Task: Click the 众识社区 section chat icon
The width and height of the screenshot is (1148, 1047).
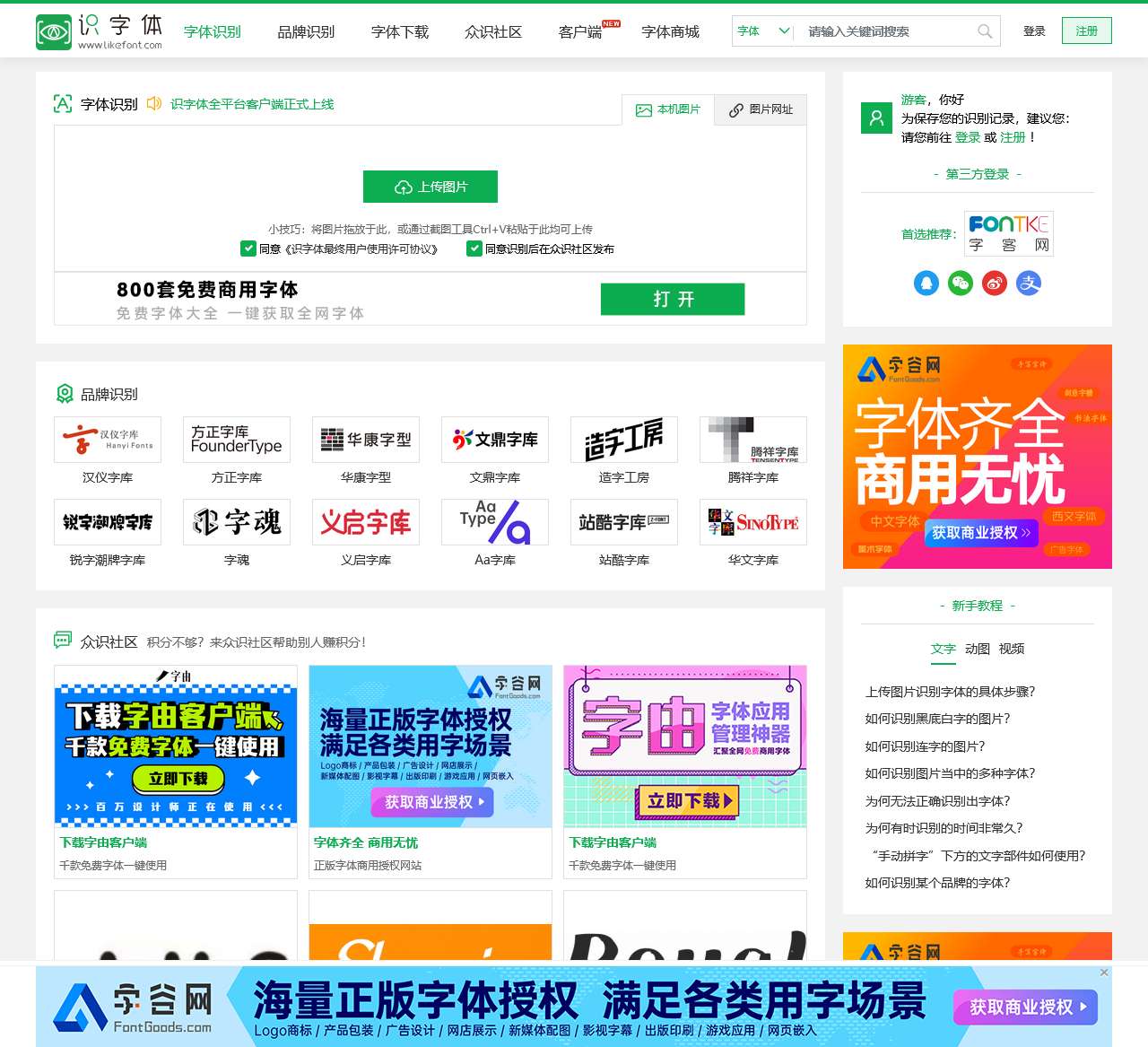Action: pos(63,640)
